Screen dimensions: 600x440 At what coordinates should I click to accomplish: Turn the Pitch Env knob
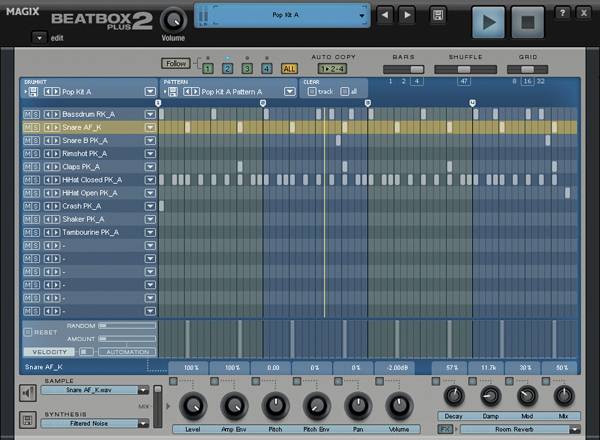(x=316, y=406)
